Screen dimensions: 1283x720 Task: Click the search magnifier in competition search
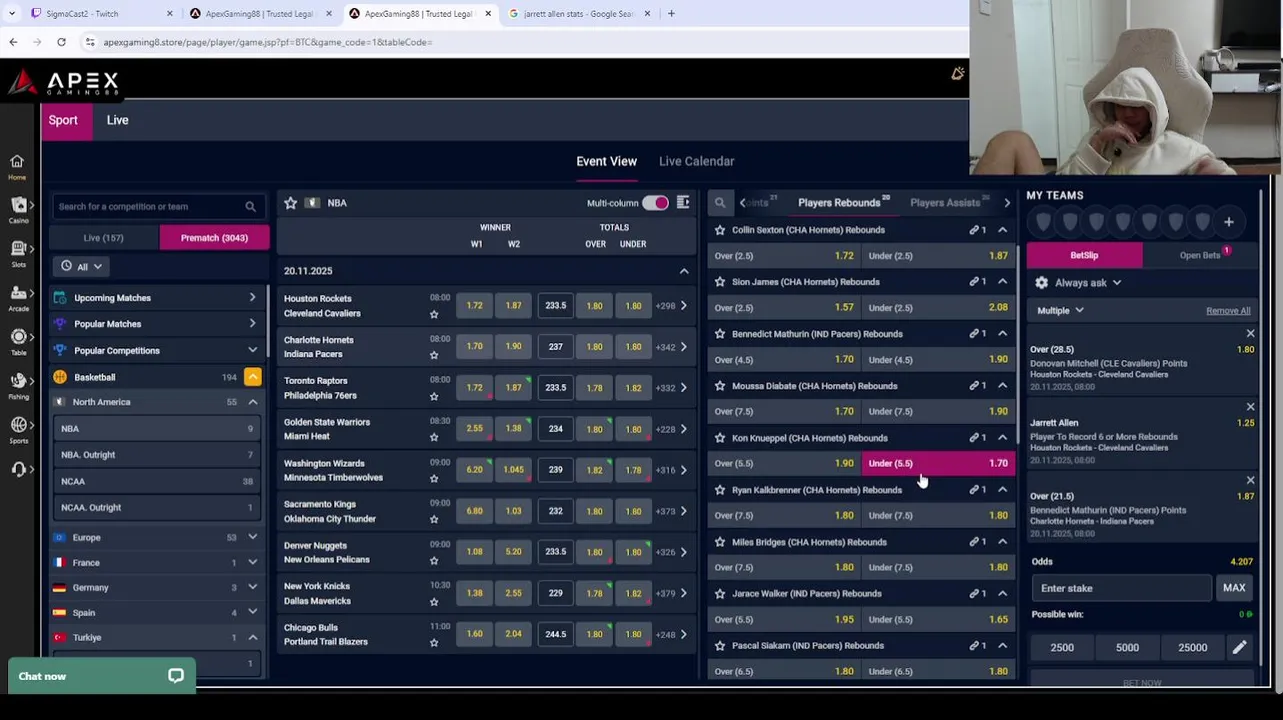click(x=250, y=207)
